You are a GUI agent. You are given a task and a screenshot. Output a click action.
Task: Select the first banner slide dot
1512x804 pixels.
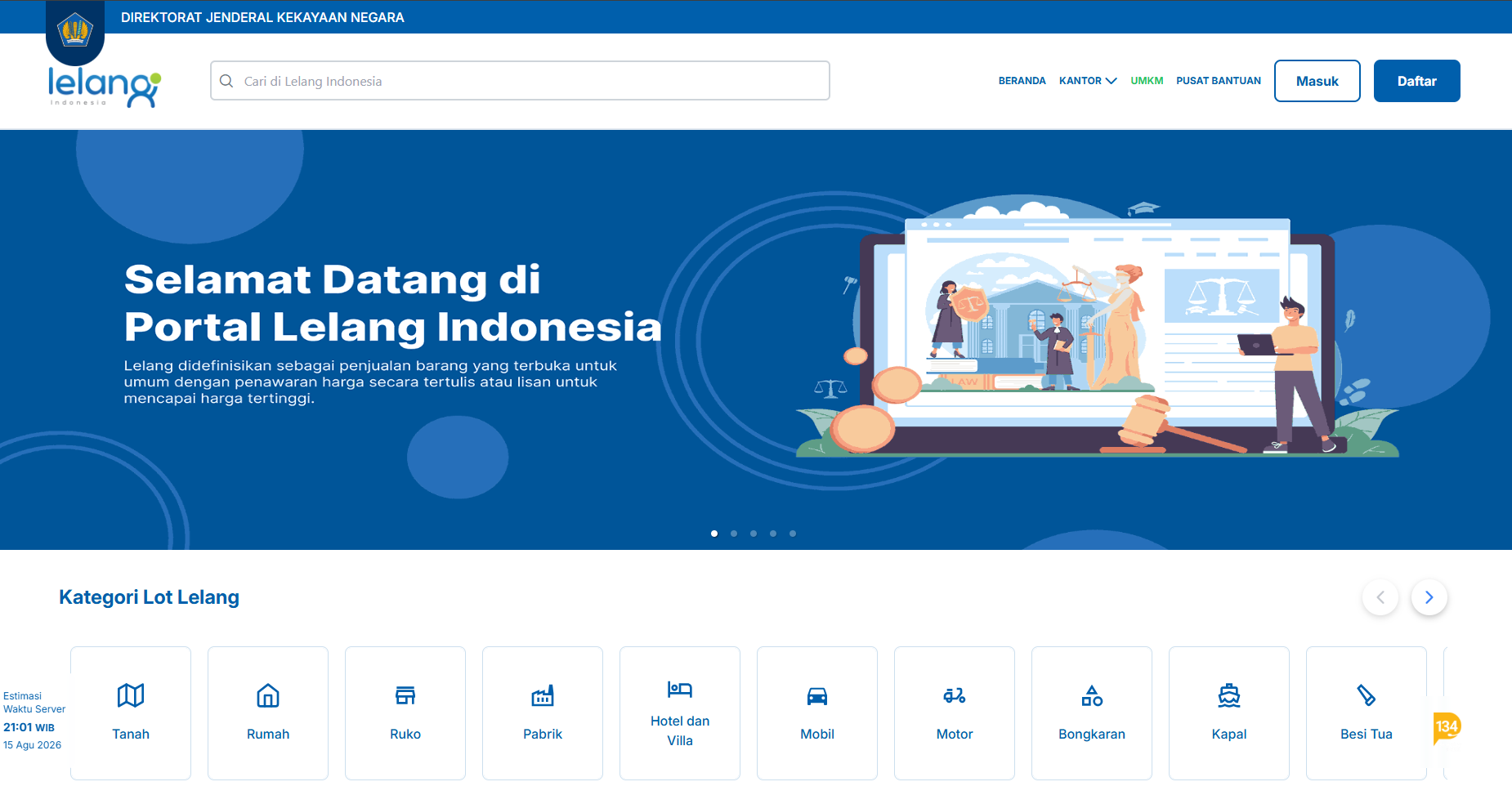[x=714, y=534]
